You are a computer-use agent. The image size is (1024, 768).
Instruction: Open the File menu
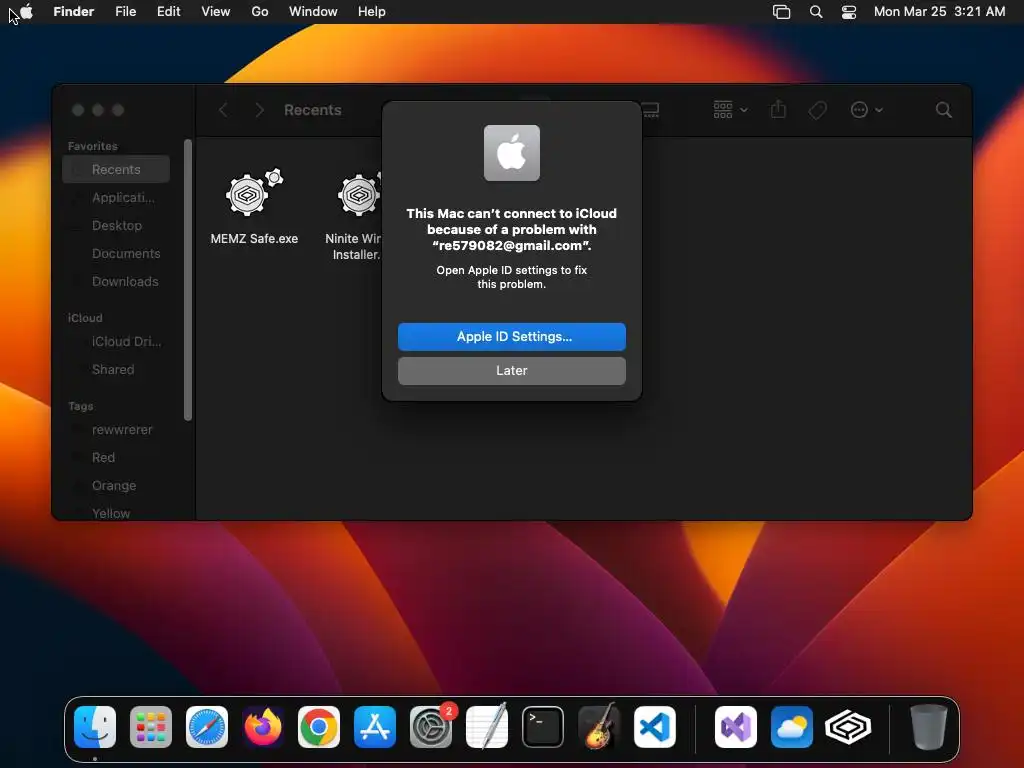[125, 11]
